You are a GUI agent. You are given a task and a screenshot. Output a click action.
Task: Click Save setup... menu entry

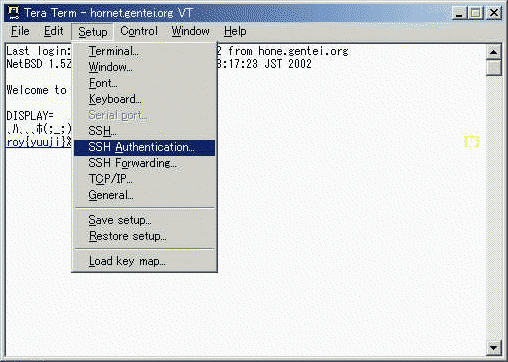tap(145, 220)
